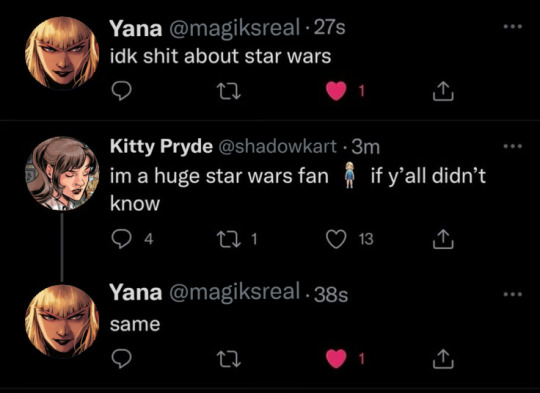Screen dimensions: 540x393
Task: Reply to Kitty Pryde's star wars fan tweet
Action: tap(122, 239)
